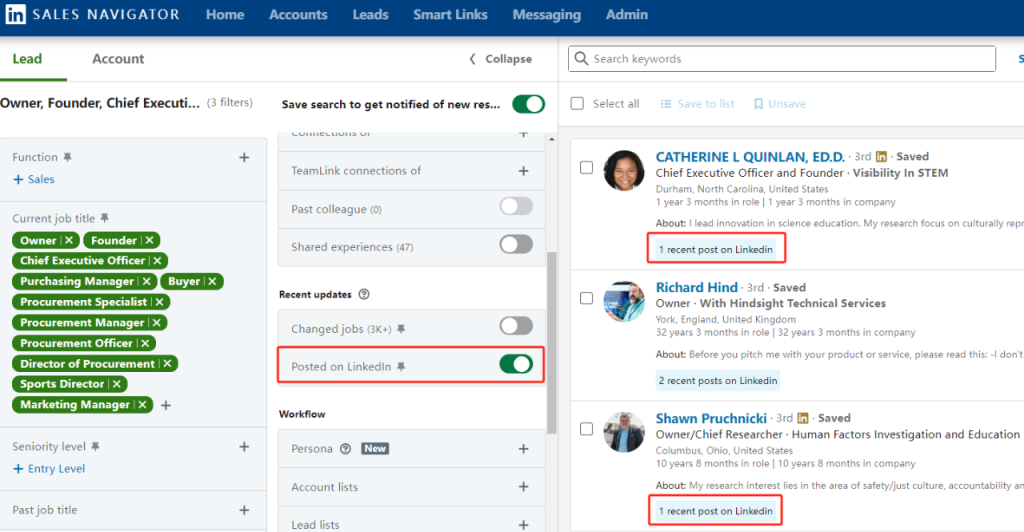
Task: Click the Unsave bookmark icon
Action: [x=758, y=104]
